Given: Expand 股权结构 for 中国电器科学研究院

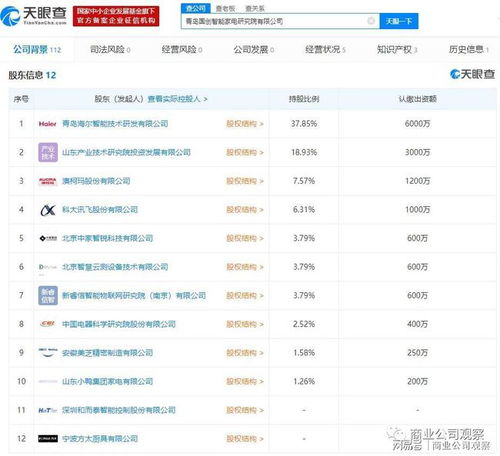Looking at the screenshot, I should pyautogui.click(x=245, y=324).
